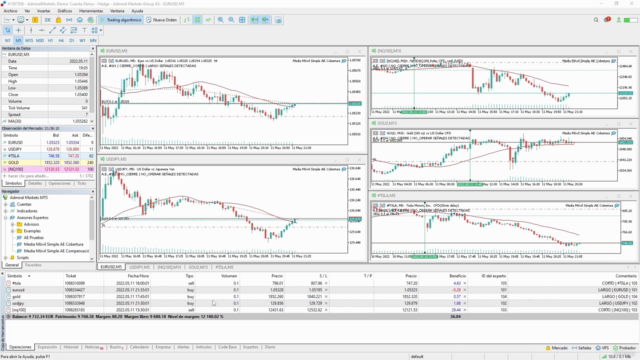Screen dimensions: 640x360
Task: Click the yellow lock bag icon
Action: click(58, 20)
